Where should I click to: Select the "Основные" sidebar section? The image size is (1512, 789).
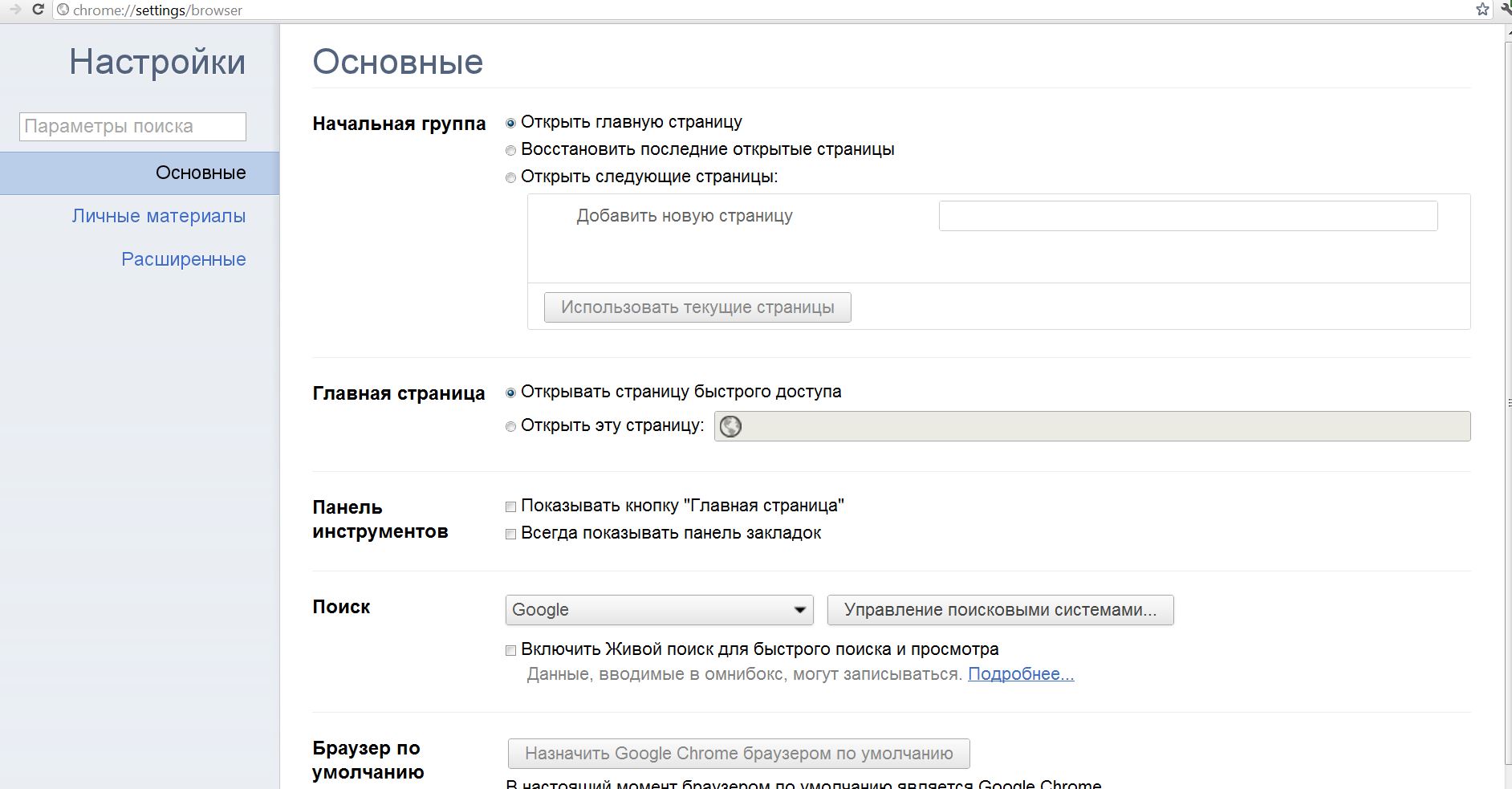[201, 173]
